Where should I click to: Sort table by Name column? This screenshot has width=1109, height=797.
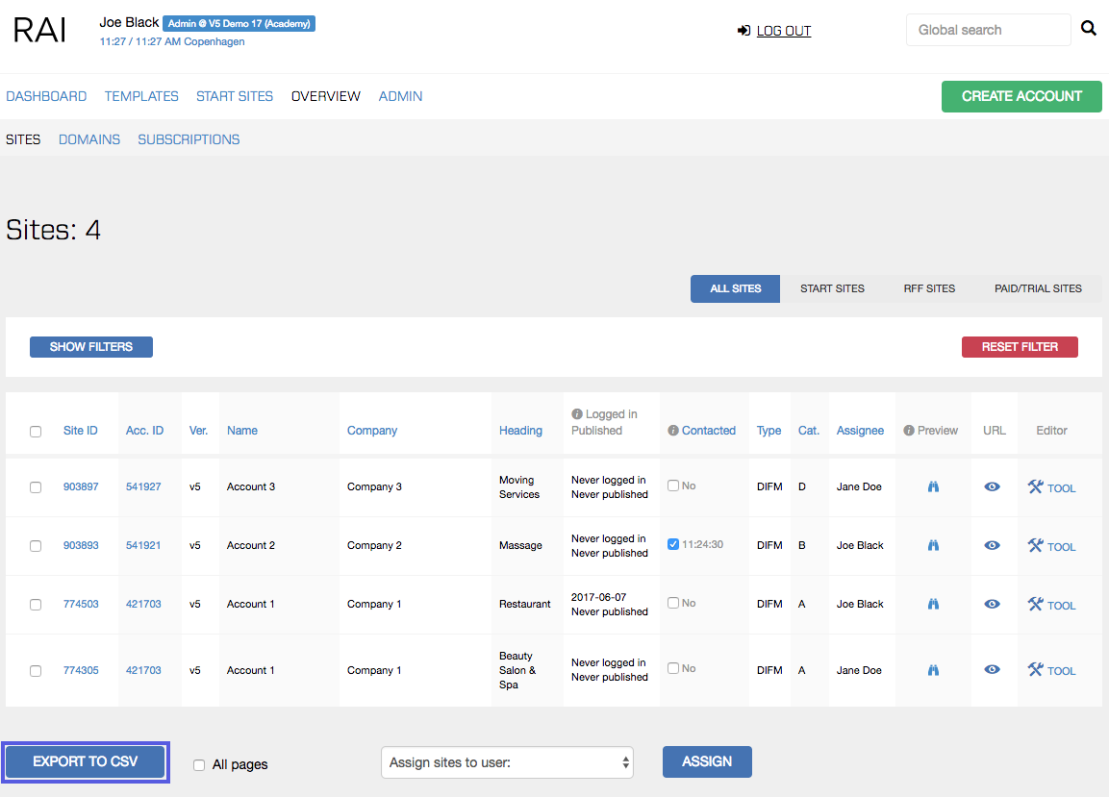[242, 430]
